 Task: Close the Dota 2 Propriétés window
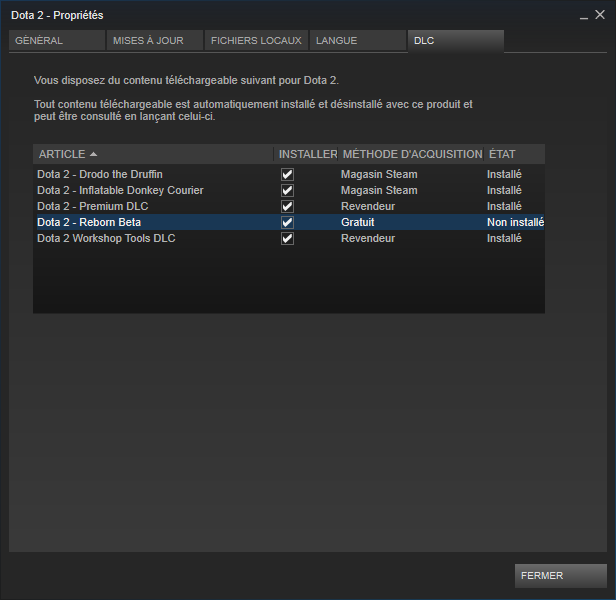coord(600,15)
